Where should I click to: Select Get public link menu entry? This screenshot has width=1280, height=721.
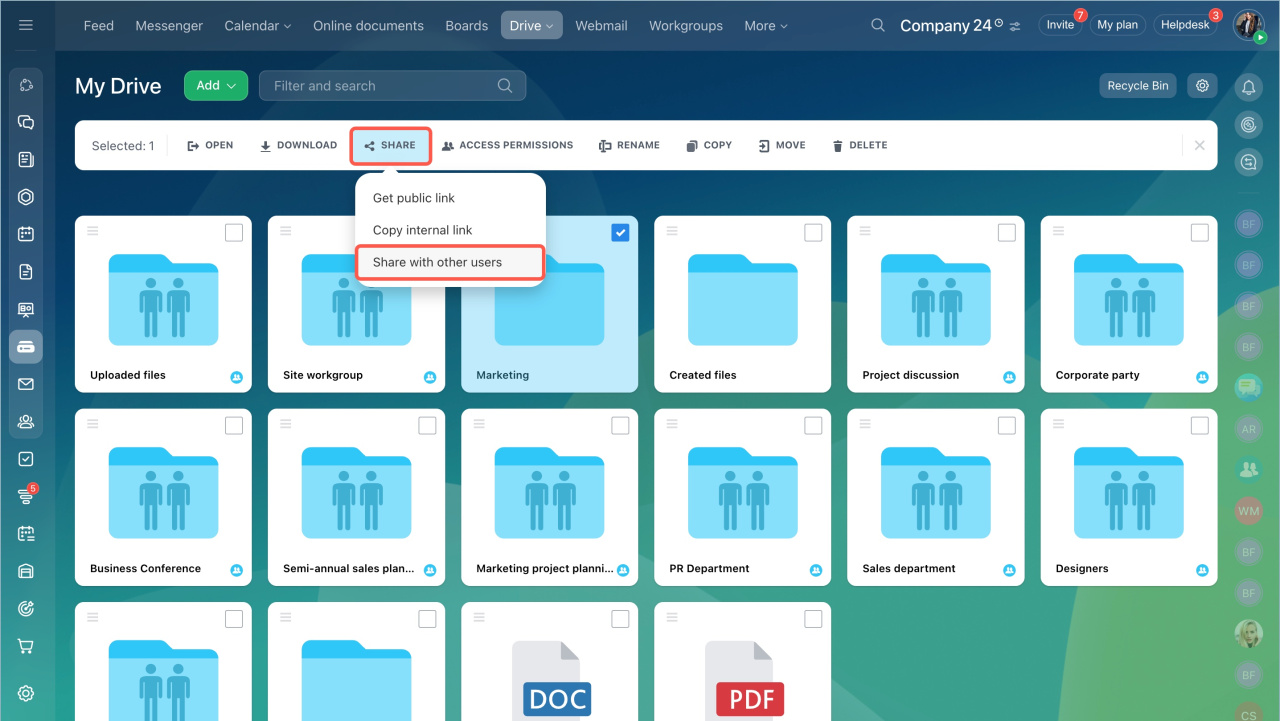pos(414,198)
